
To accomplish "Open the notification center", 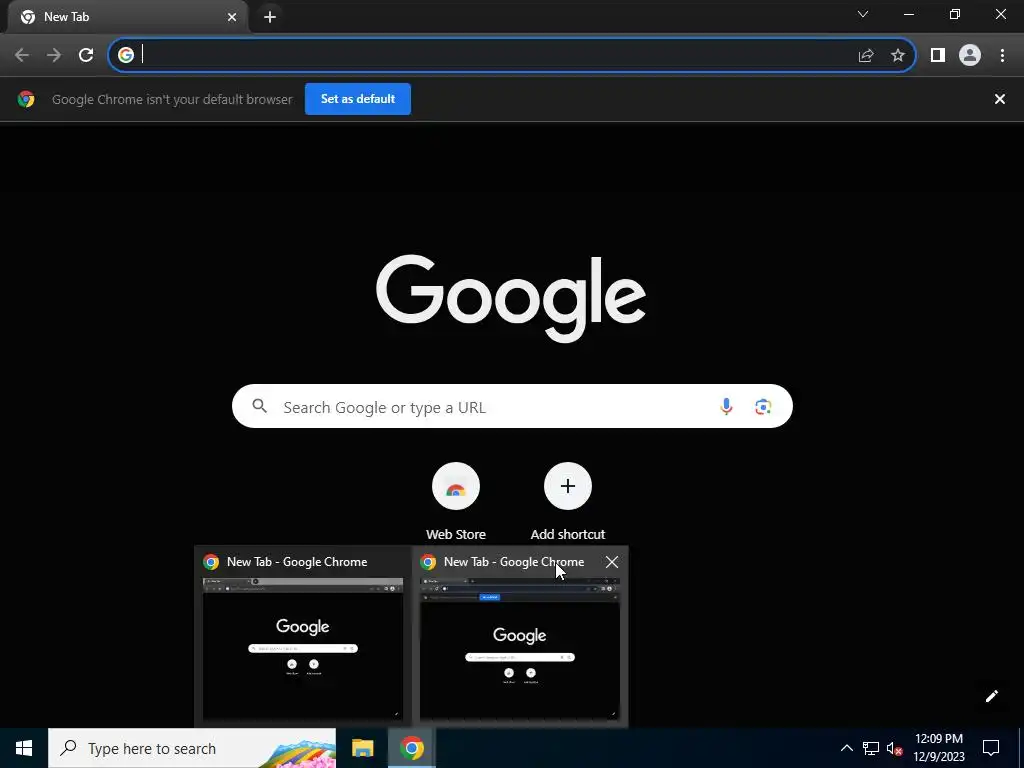I will click(x=991, y=748).
